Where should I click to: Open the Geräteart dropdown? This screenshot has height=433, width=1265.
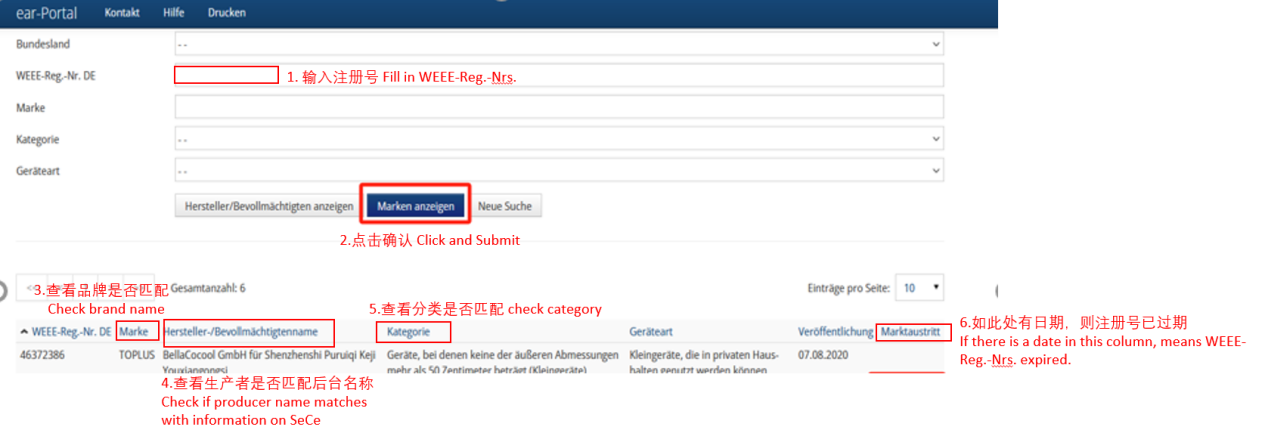(558, 171)
